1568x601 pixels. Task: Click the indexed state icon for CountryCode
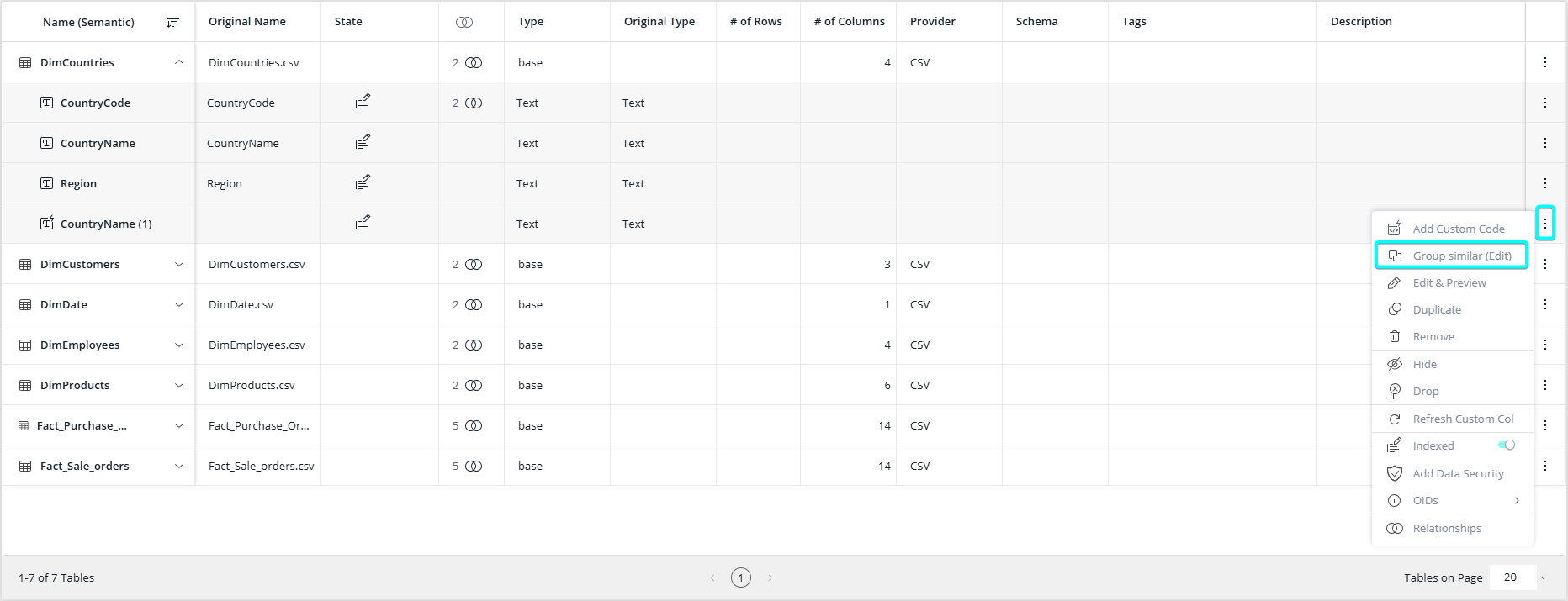363,103
